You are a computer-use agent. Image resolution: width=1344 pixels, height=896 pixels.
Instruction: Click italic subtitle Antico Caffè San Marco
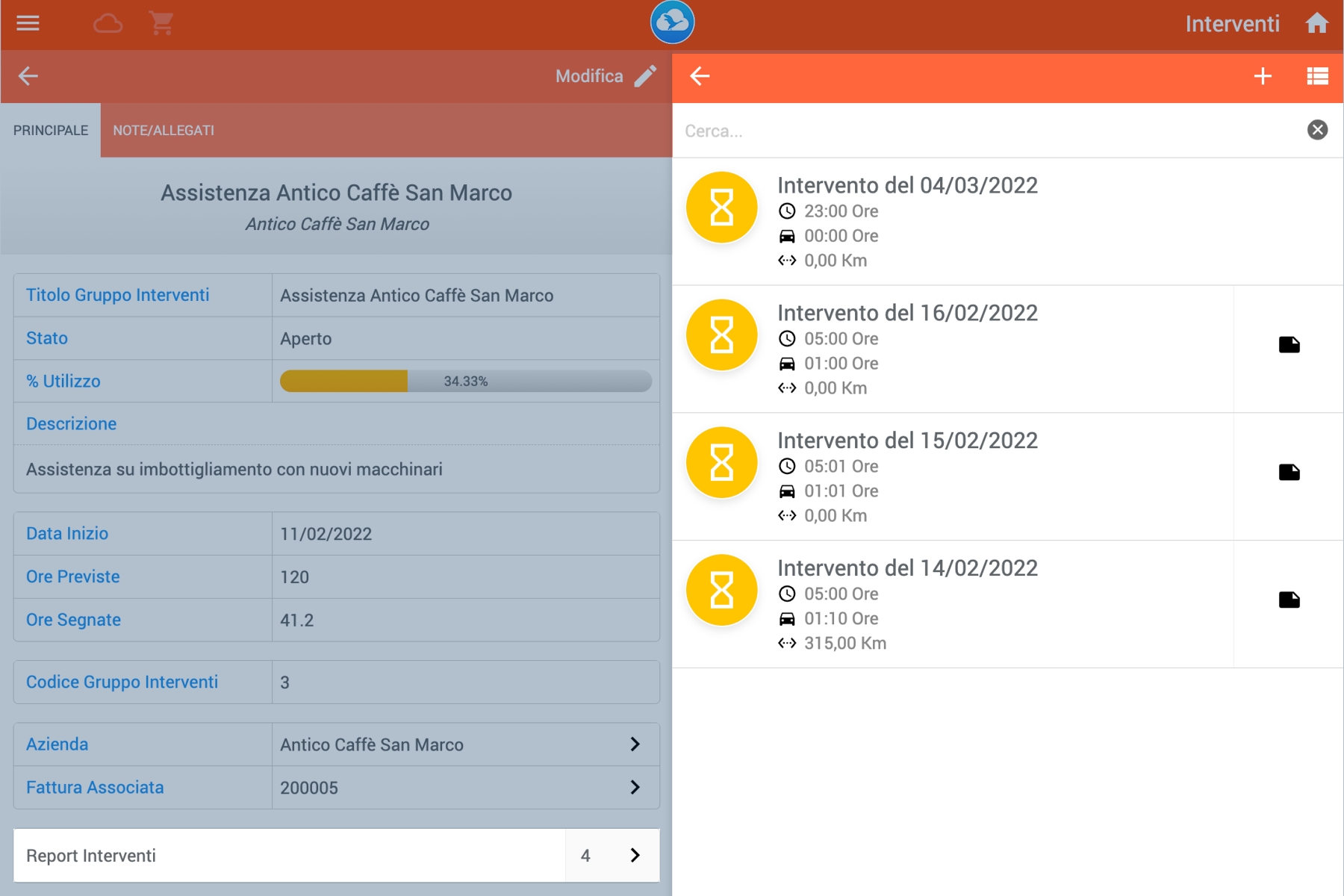pos(337,224)
